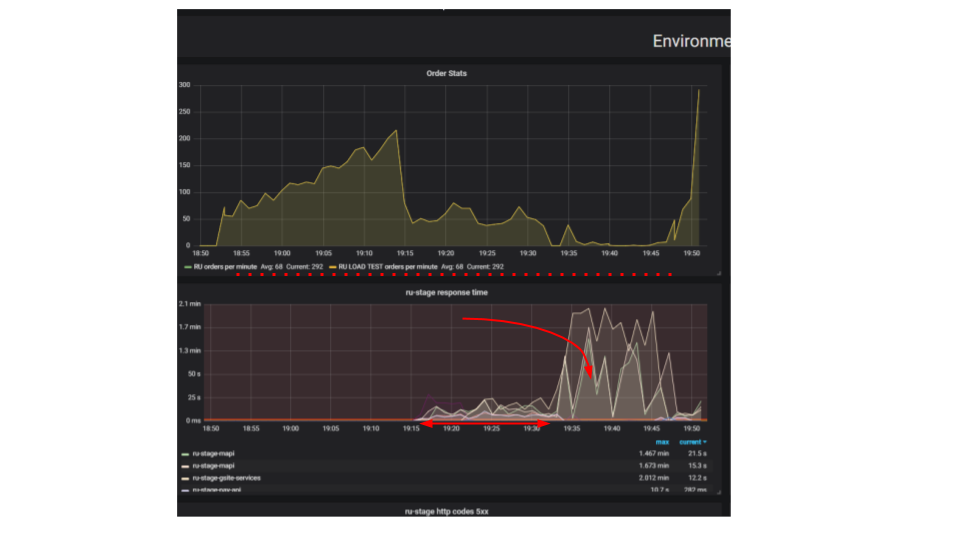Open the ru-stage http codes 5xx panel menu
This screenshot has height=540, width=960.
(x=446, y=511)
